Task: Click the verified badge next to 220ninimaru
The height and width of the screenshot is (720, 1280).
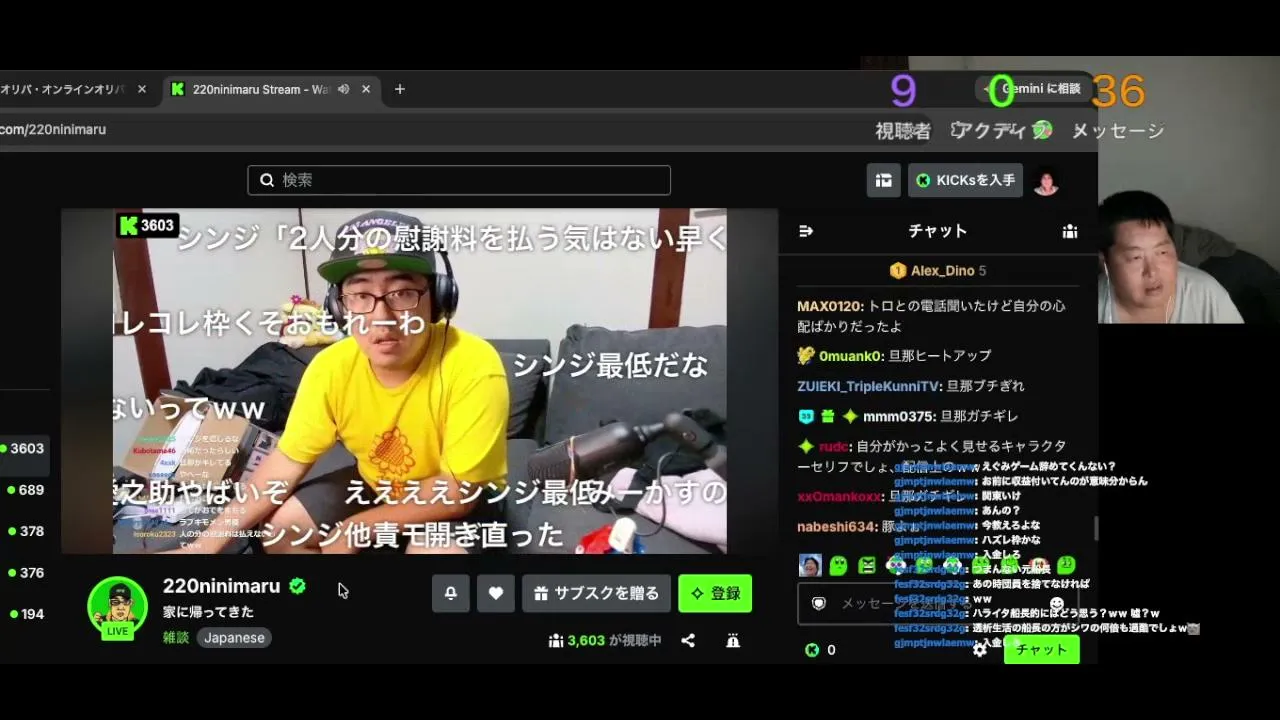Action: click(x=297, y=586)
